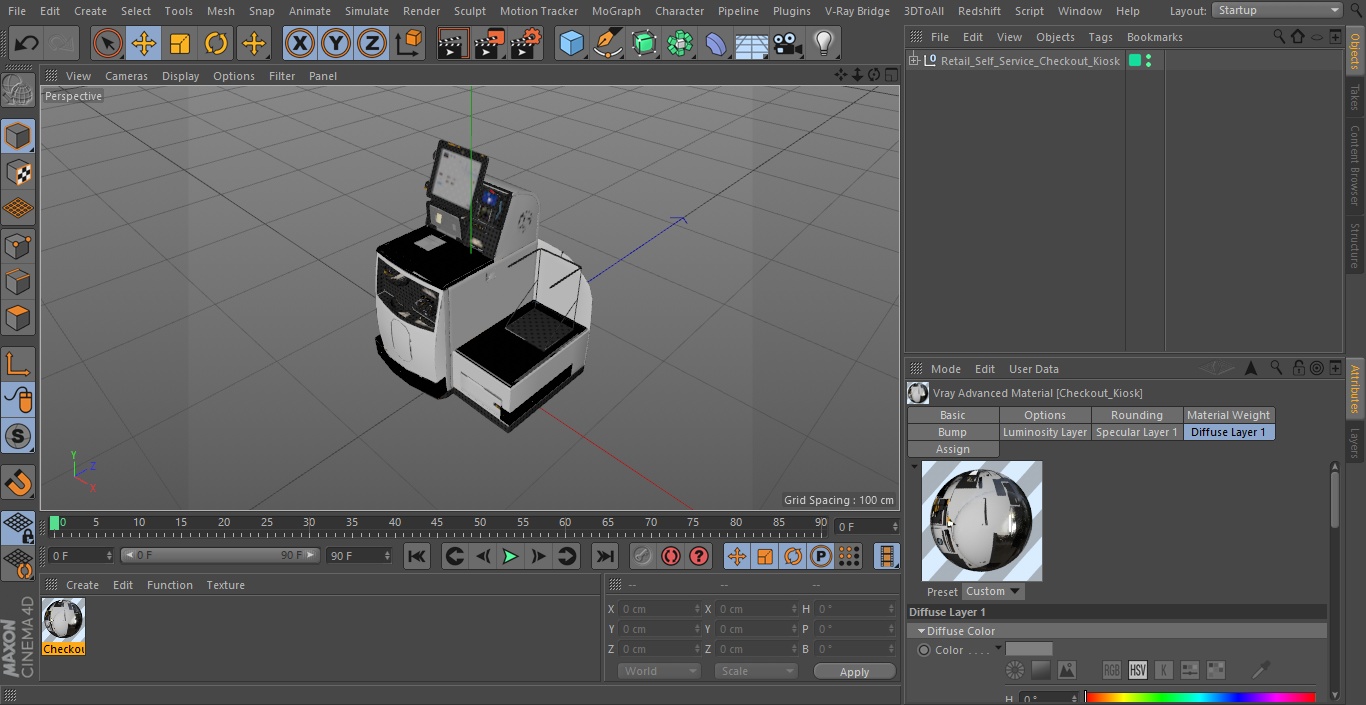Image resolution: width=1366 pixels, height=705 pixels.
Task: Toggle Position keyframe recording
Action: (737, 556)
